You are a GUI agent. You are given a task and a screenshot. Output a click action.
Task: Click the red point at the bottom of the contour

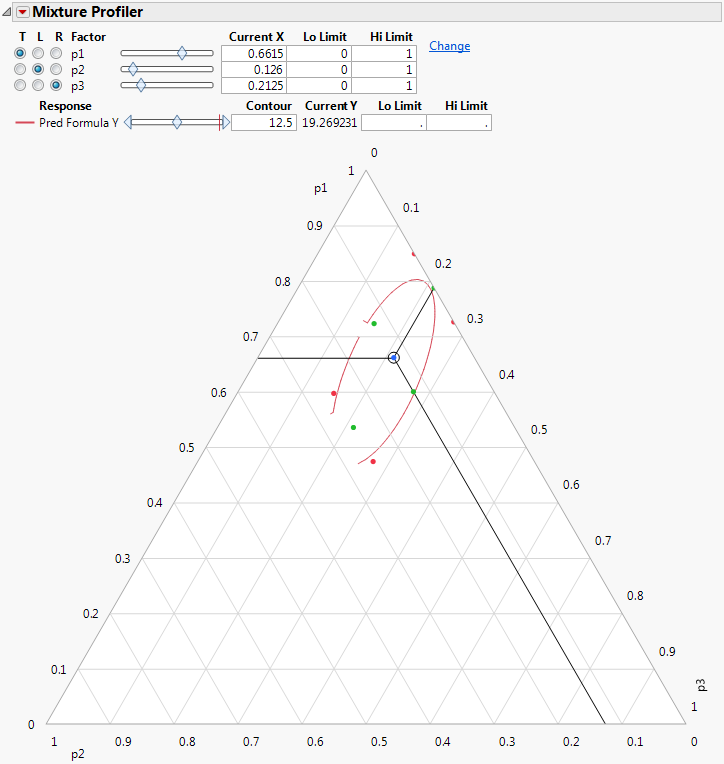(x=373, y=461)
